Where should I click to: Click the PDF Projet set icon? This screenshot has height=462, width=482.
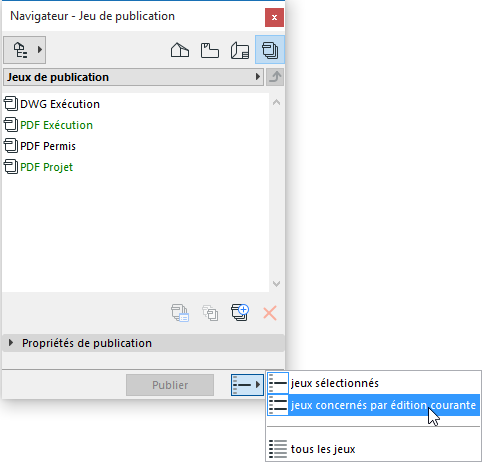click(11, 167)
